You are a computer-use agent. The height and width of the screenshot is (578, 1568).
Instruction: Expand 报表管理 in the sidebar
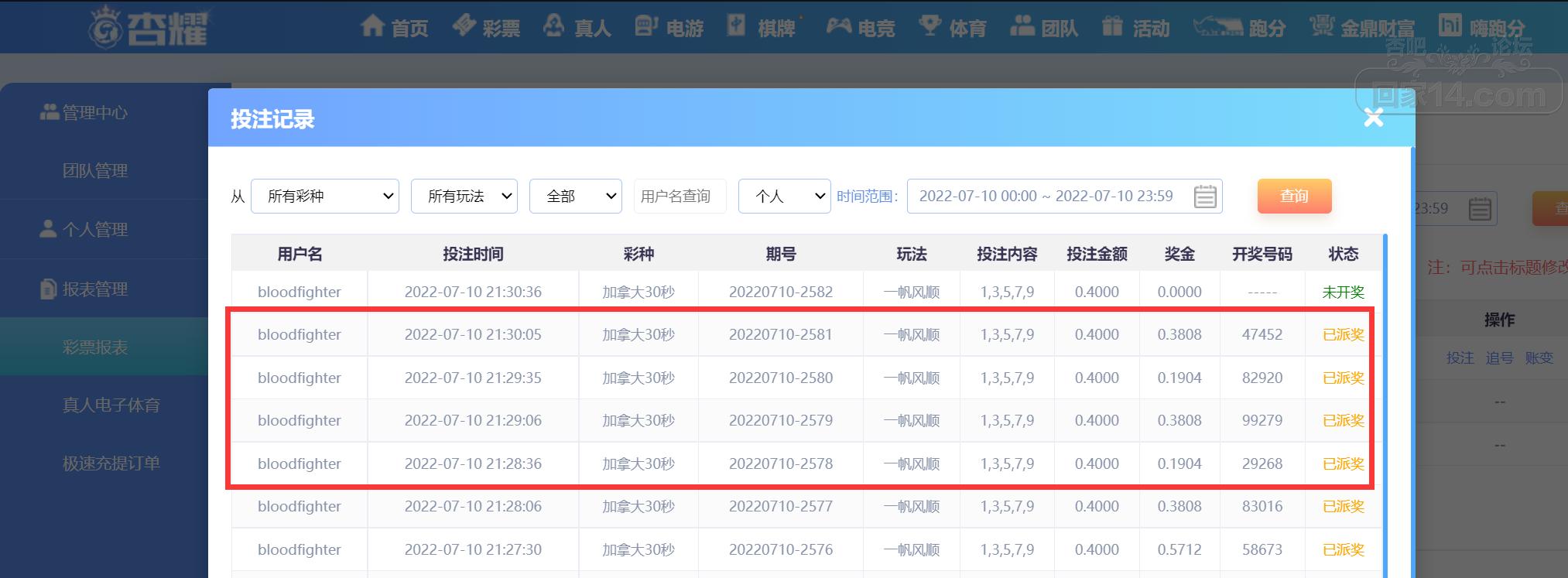coord(84,289)
